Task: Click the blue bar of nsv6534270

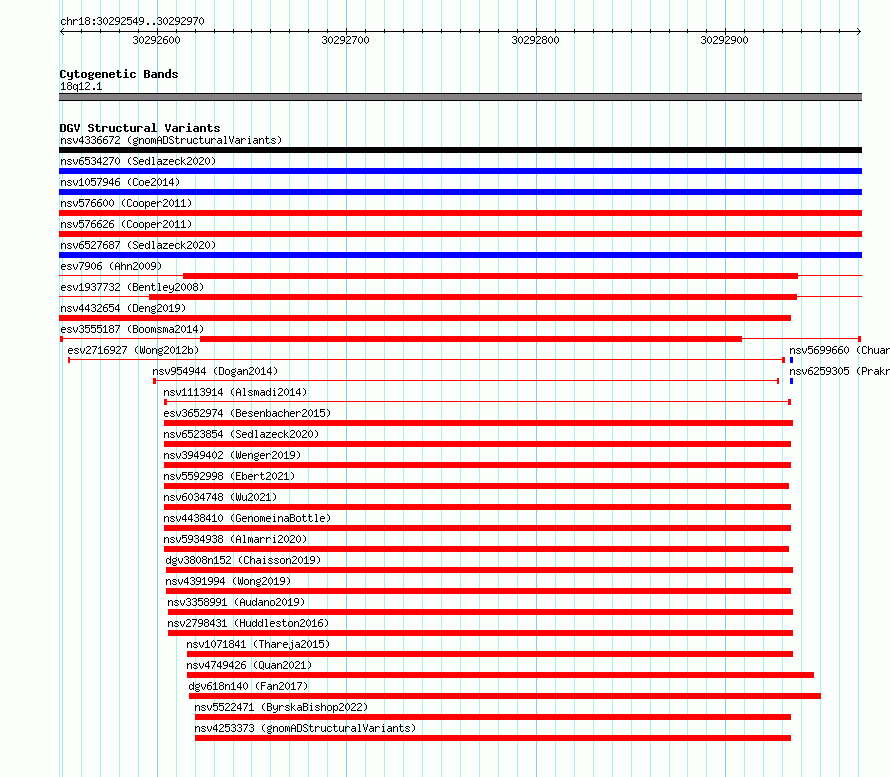Action: pyautogui.click(x=460, y=171)
